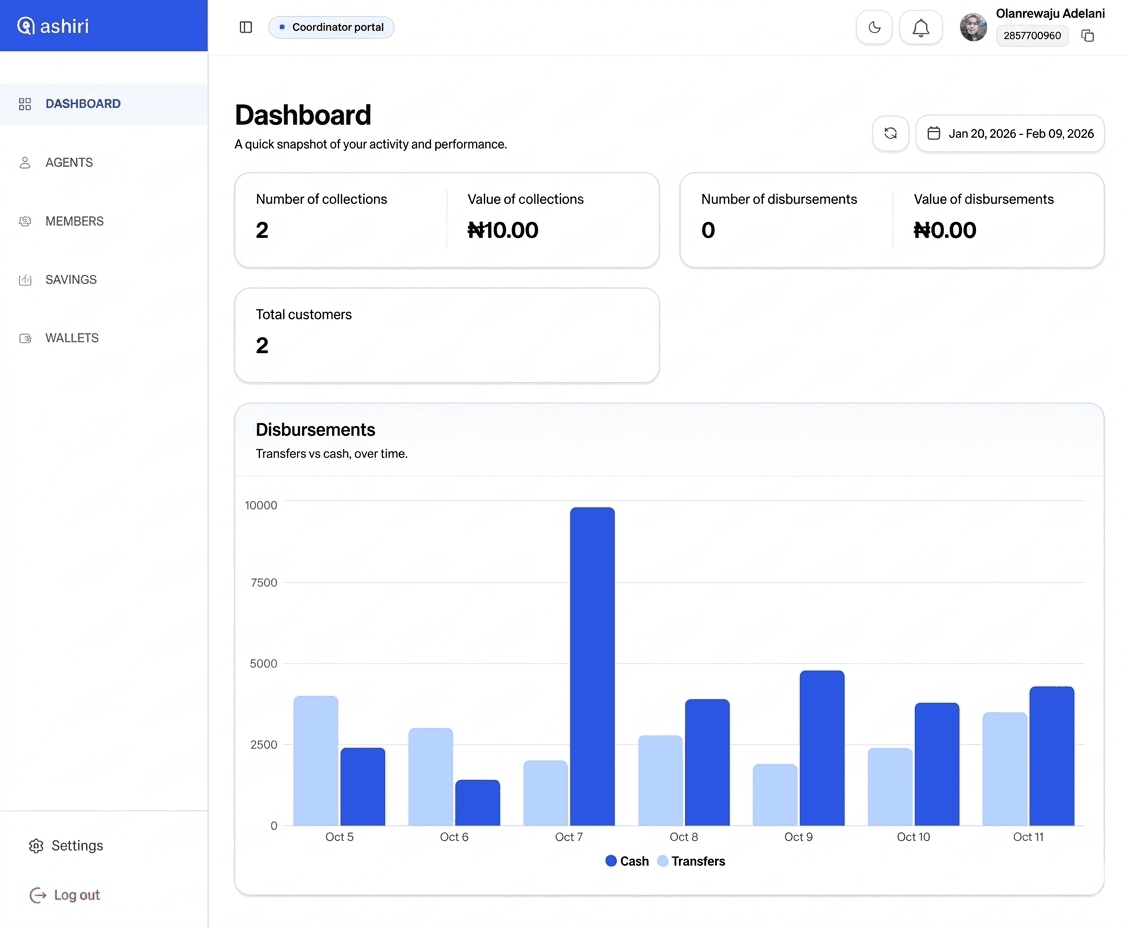Image resolution: width=1127 pixels, height=928 pixels.
Task: Open the Members page
Action: (104, 221)
